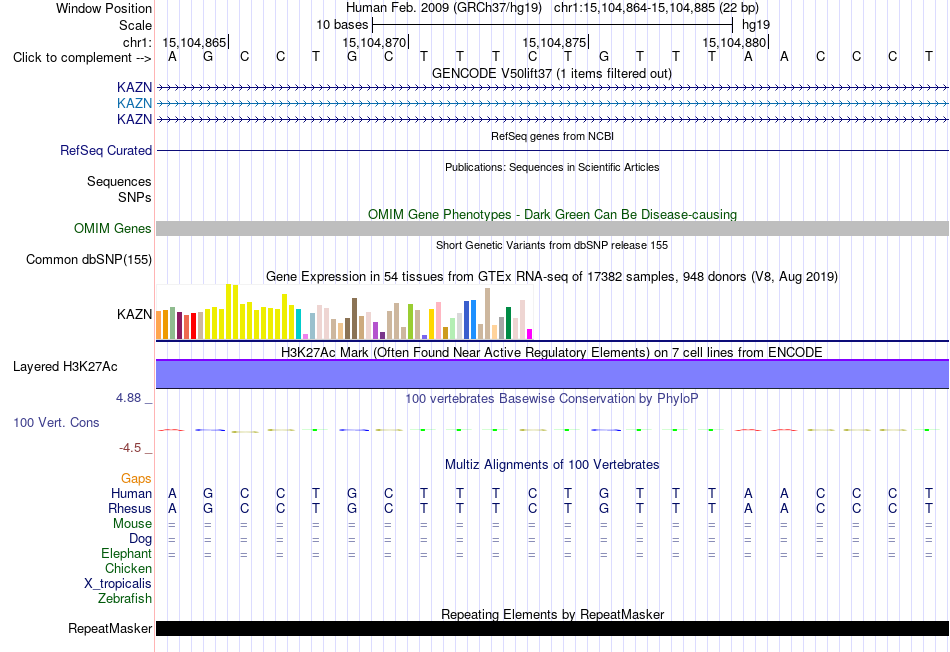Open the RepeatMasker track label
Viewport: 950px width, 652px height.
(110, 628)
